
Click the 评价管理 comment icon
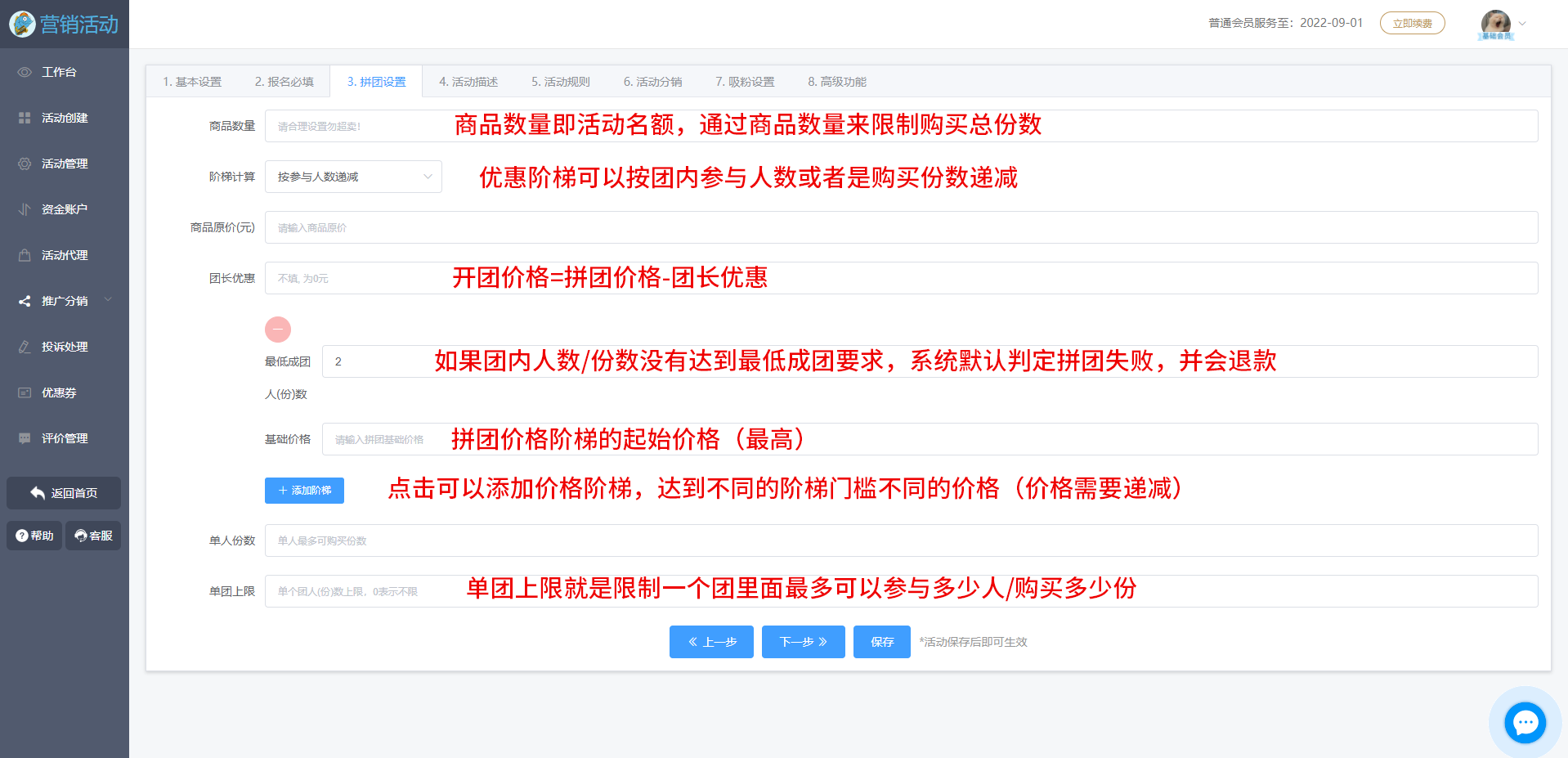[25, 438]
